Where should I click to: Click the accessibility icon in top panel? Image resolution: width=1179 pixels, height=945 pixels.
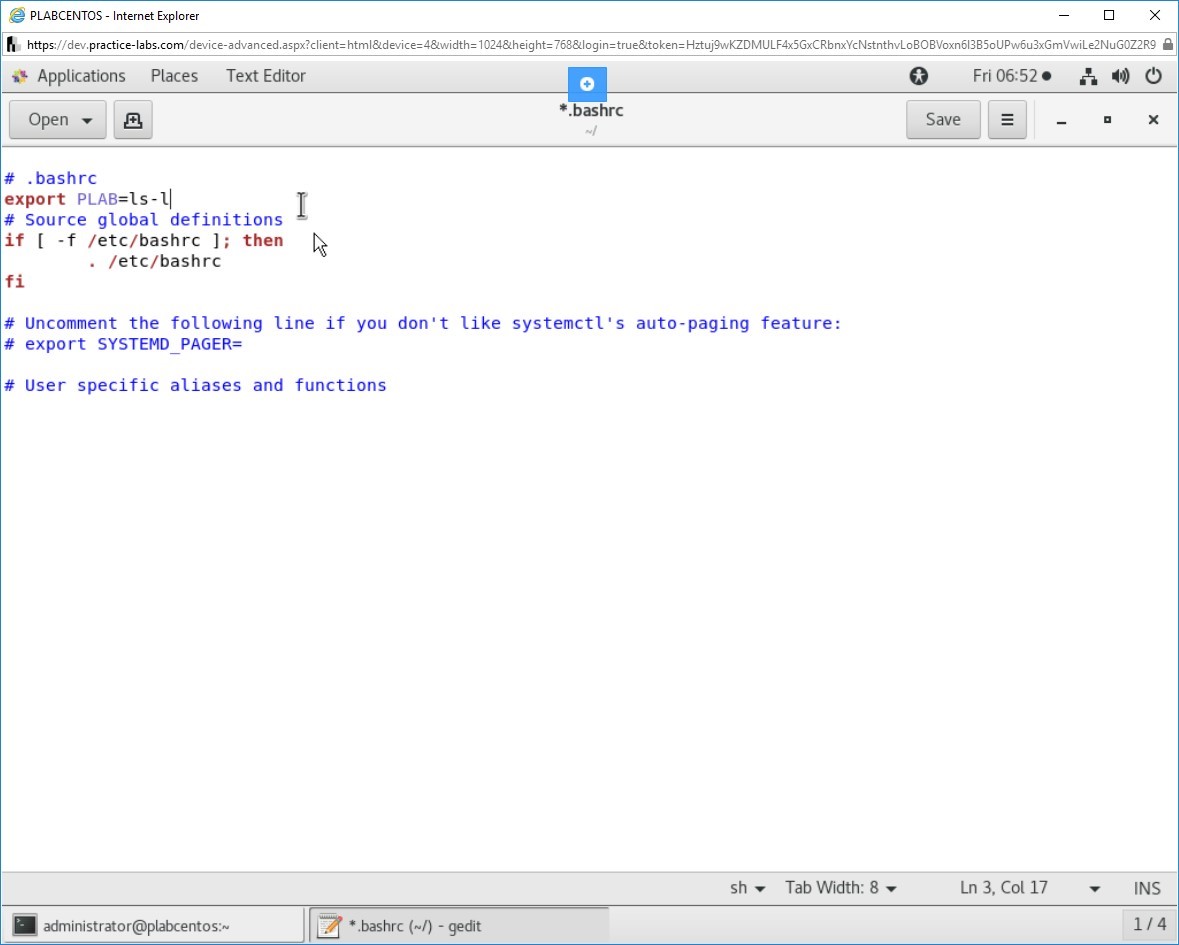tap(918, 76)
